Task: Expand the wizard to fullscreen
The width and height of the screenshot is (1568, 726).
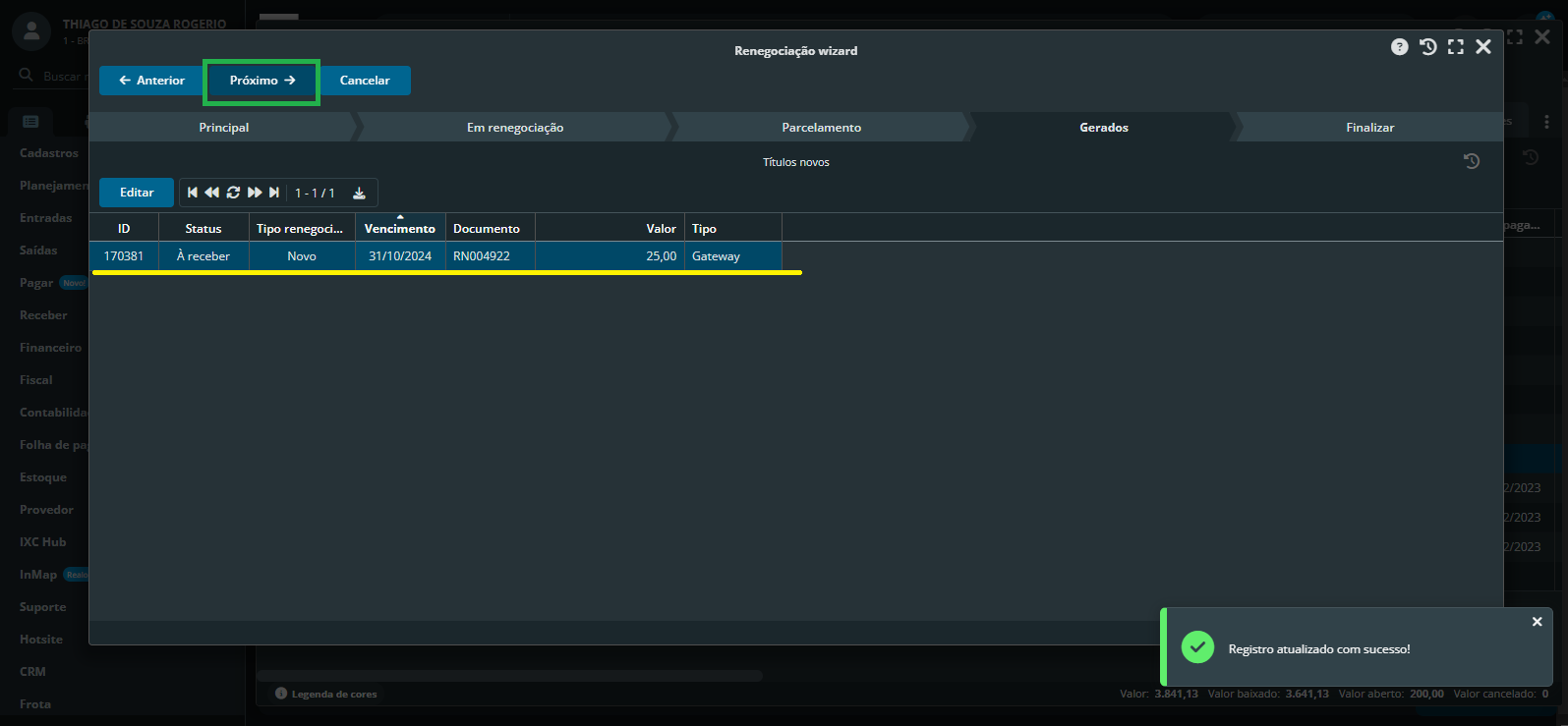Action: tap(1456, 47)
